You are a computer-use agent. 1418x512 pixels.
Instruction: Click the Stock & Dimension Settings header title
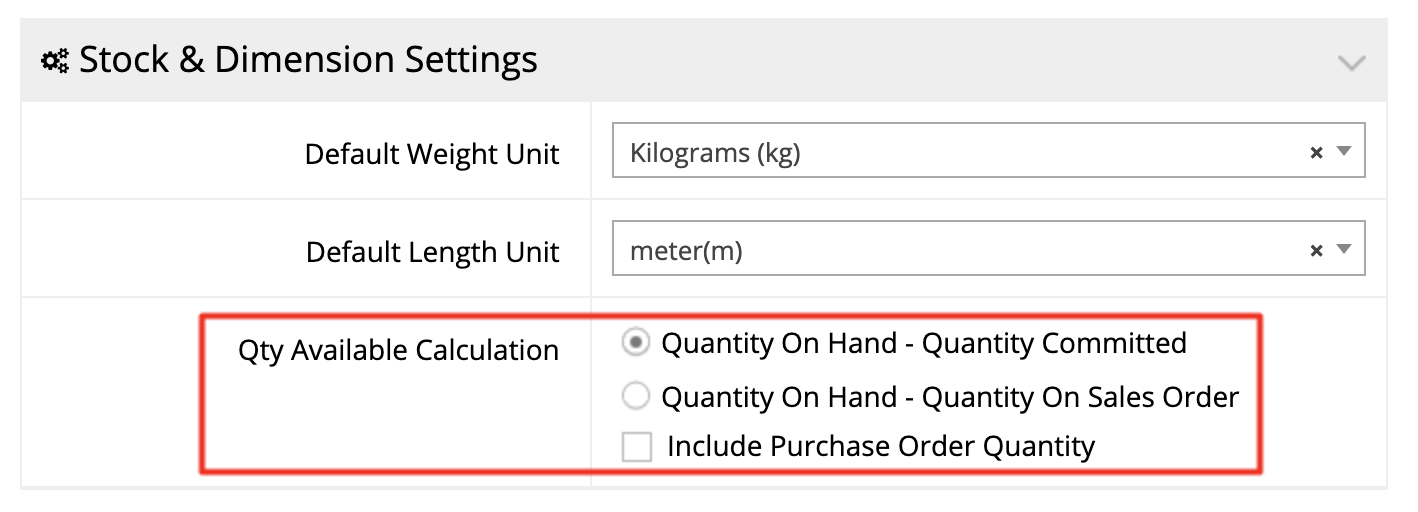(x=308, y=60)
